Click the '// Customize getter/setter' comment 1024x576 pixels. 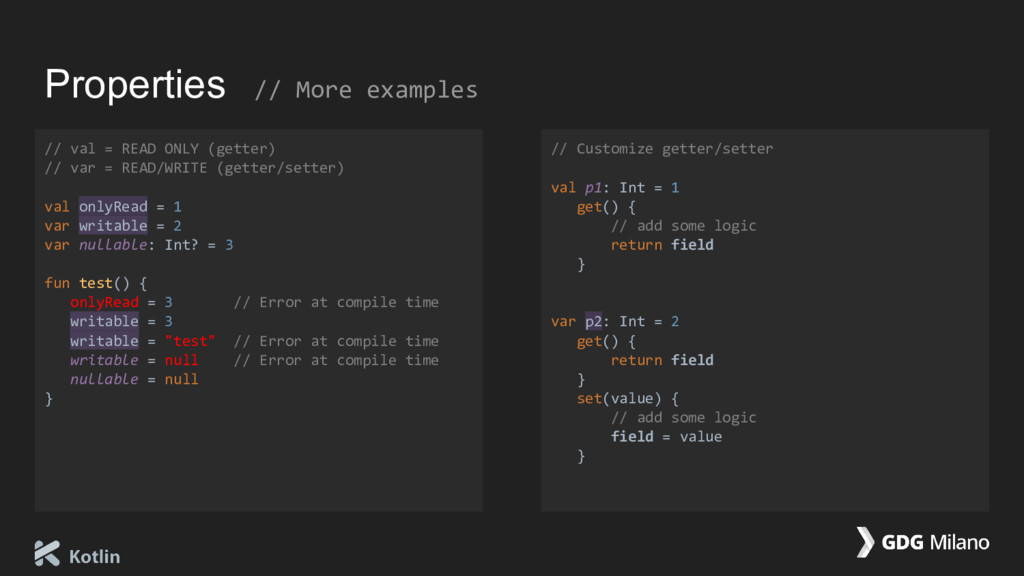pos(662,149)
